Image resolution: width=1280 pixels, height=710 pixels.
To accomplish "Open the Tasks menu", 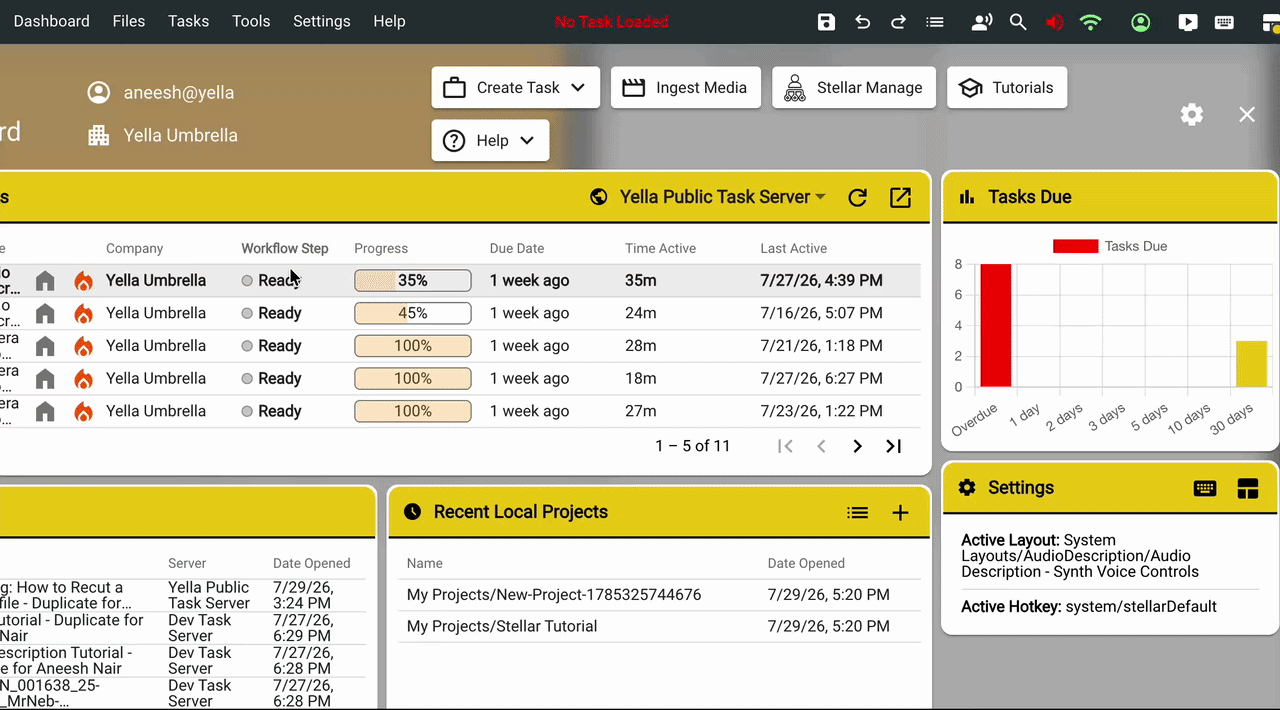I will point(188,21).
